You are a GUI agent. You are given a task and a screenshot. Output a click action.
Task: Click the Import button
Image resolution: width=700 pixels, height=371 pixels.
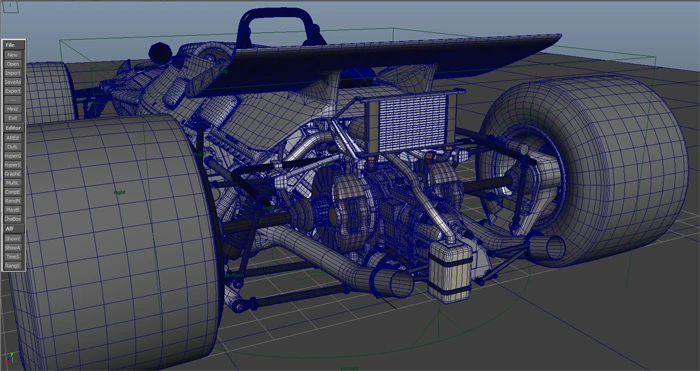[x=12, y=73]
